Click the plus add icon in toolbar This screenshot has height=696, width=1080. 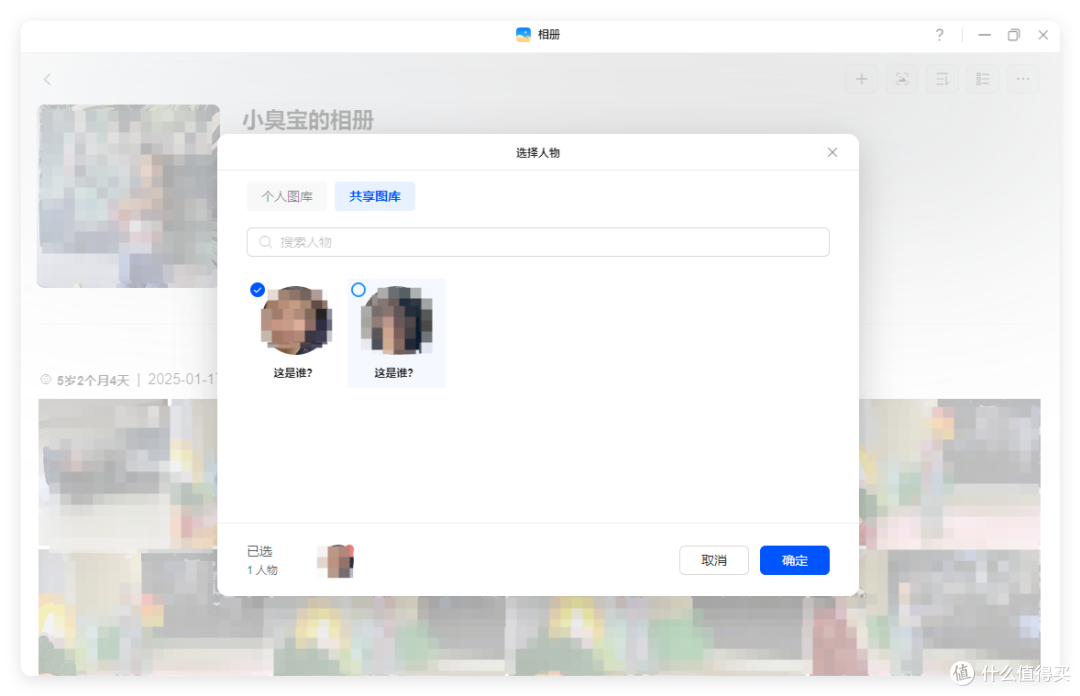click(862, 79)
